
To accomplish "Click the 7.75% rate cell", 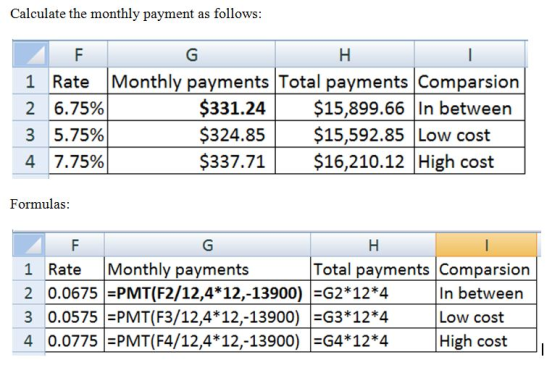I will (78, 161).
